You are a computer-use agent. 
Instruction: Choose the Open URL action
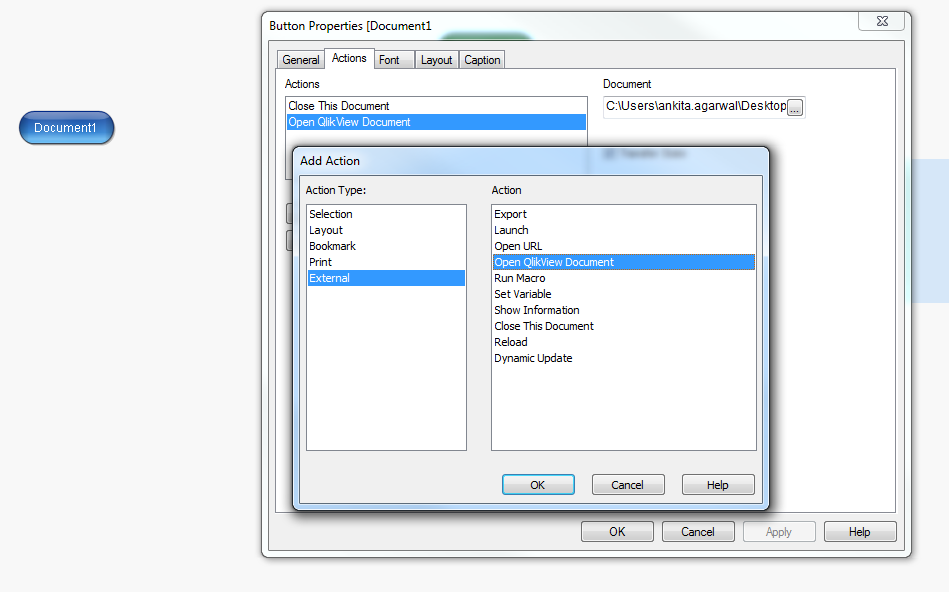tap(624, 246)
